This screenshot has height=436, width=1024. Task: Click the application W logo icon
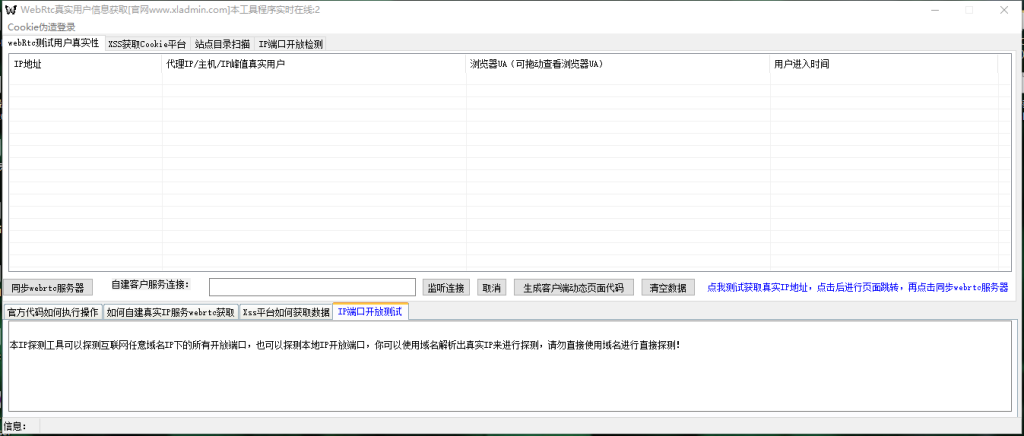pyautogui.click(x=10, y=10)
